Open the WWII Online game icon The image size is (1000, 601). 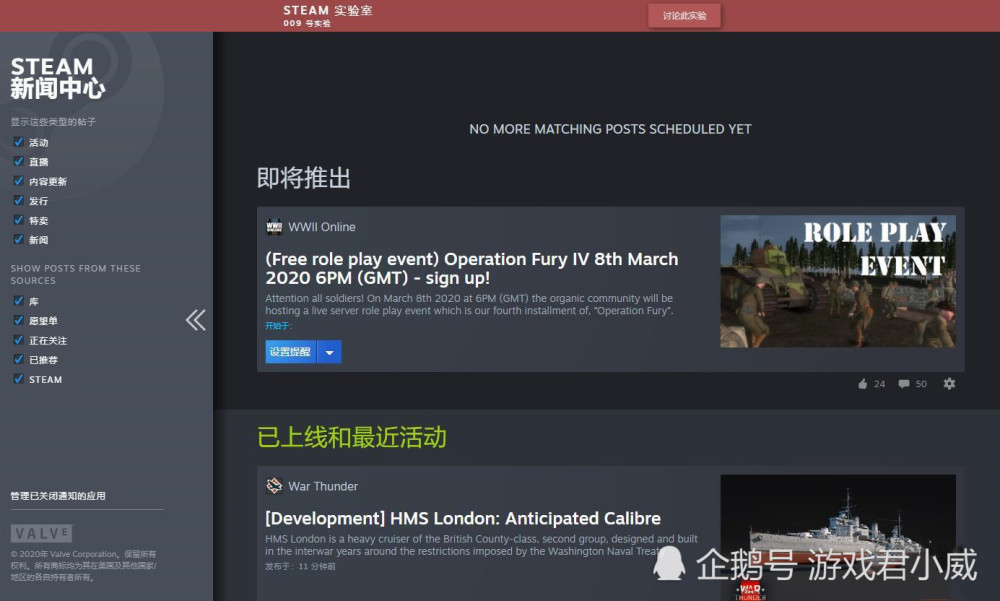274,227
